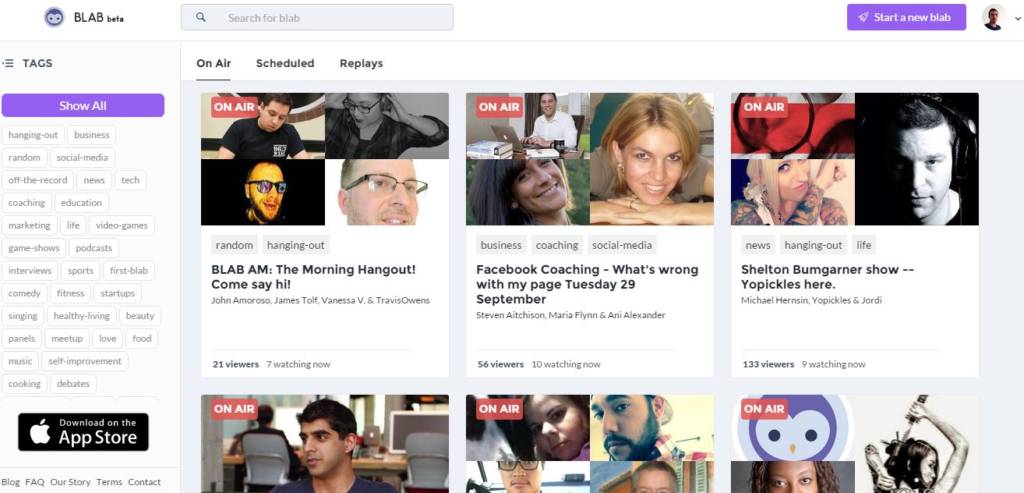Screen dimensions: 1024x493
Task: Choose the podcasts tag
Action: click(94, 248)
